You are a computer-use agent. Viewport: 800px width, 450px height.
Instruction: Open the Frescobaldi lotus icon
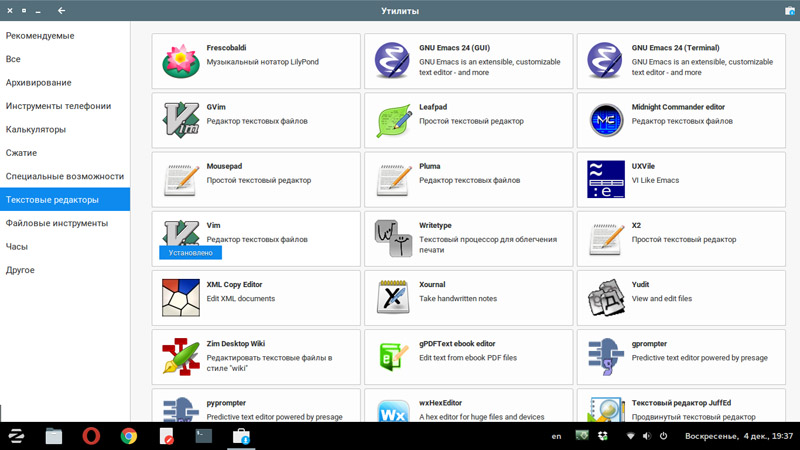(x=181, y=61)
